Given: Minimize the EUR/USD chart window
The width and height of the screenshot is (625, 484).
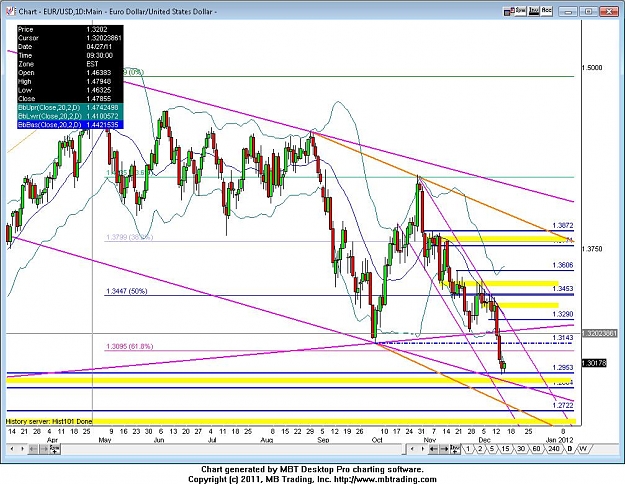Looking at the screenshot, I should click(x=568, y=12).
